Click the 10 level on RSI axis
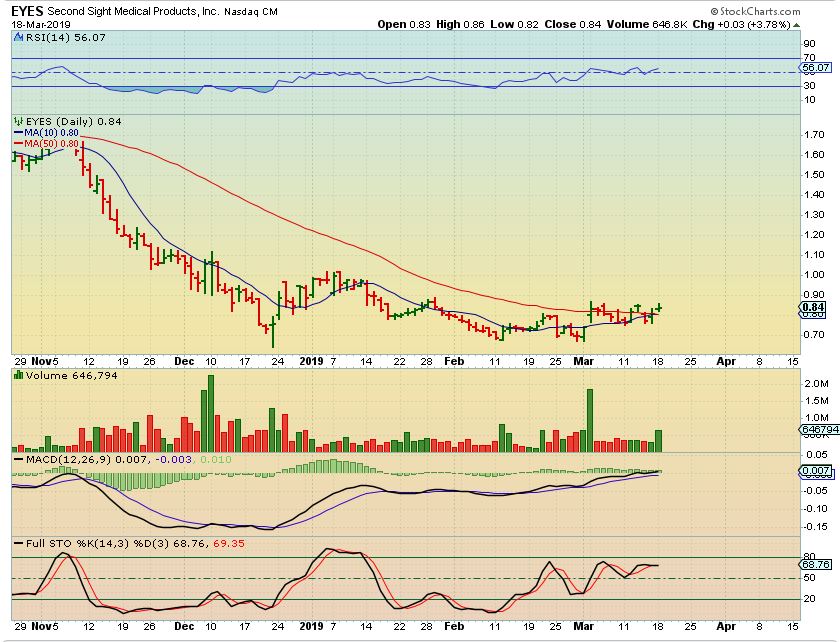Image resolution: width=840 pixels, height=642 pixels. (809, 100)
